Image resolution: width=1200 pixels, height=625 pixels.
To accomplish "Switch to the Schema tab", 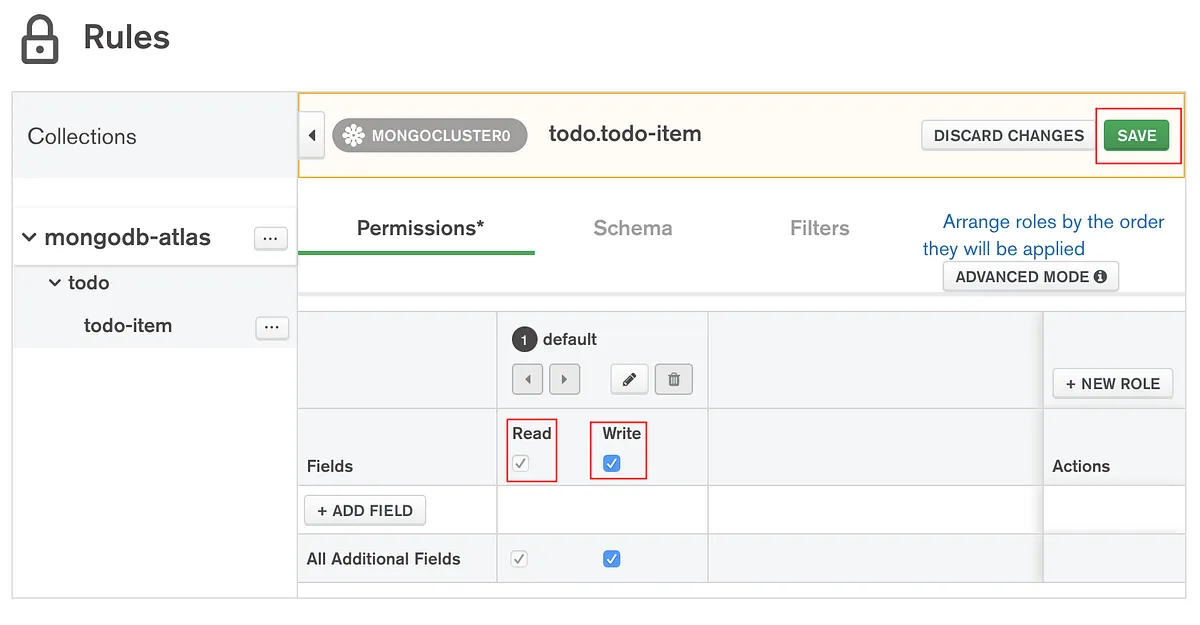I will point(632,228).
